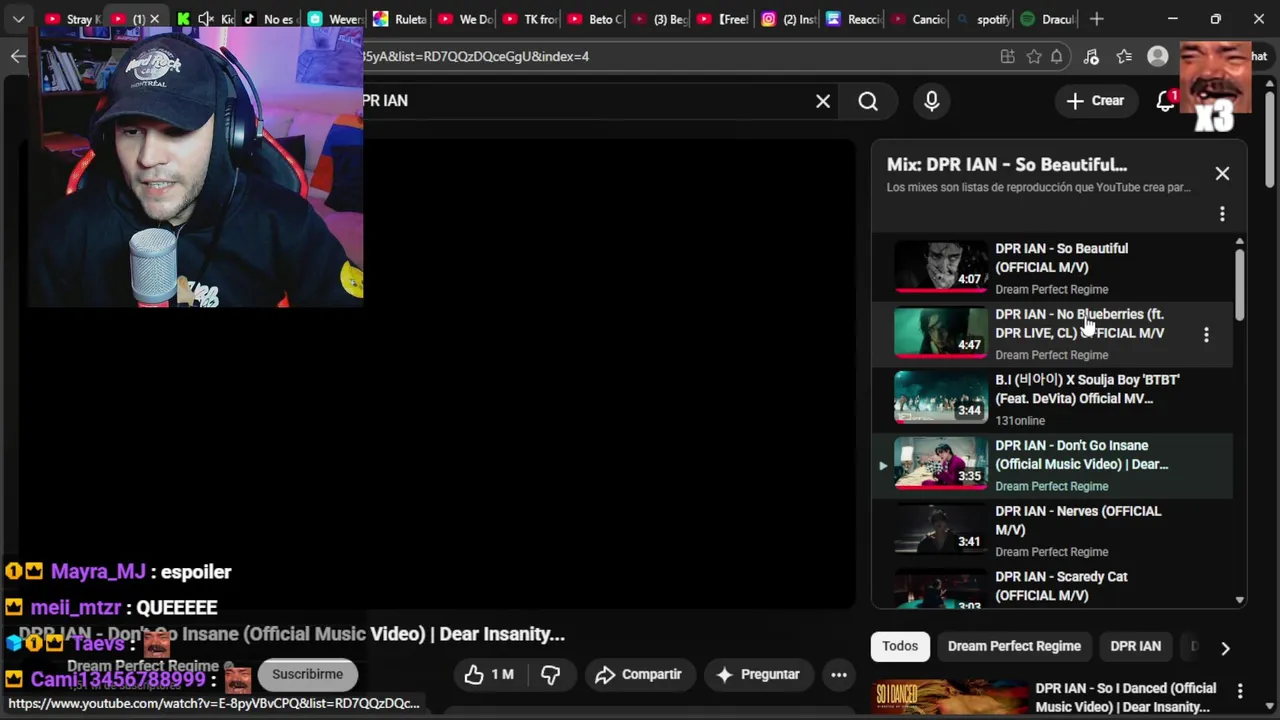Click playlist scrollbar up arrow
1280x720 pixels.
[x=1240, y=242]
